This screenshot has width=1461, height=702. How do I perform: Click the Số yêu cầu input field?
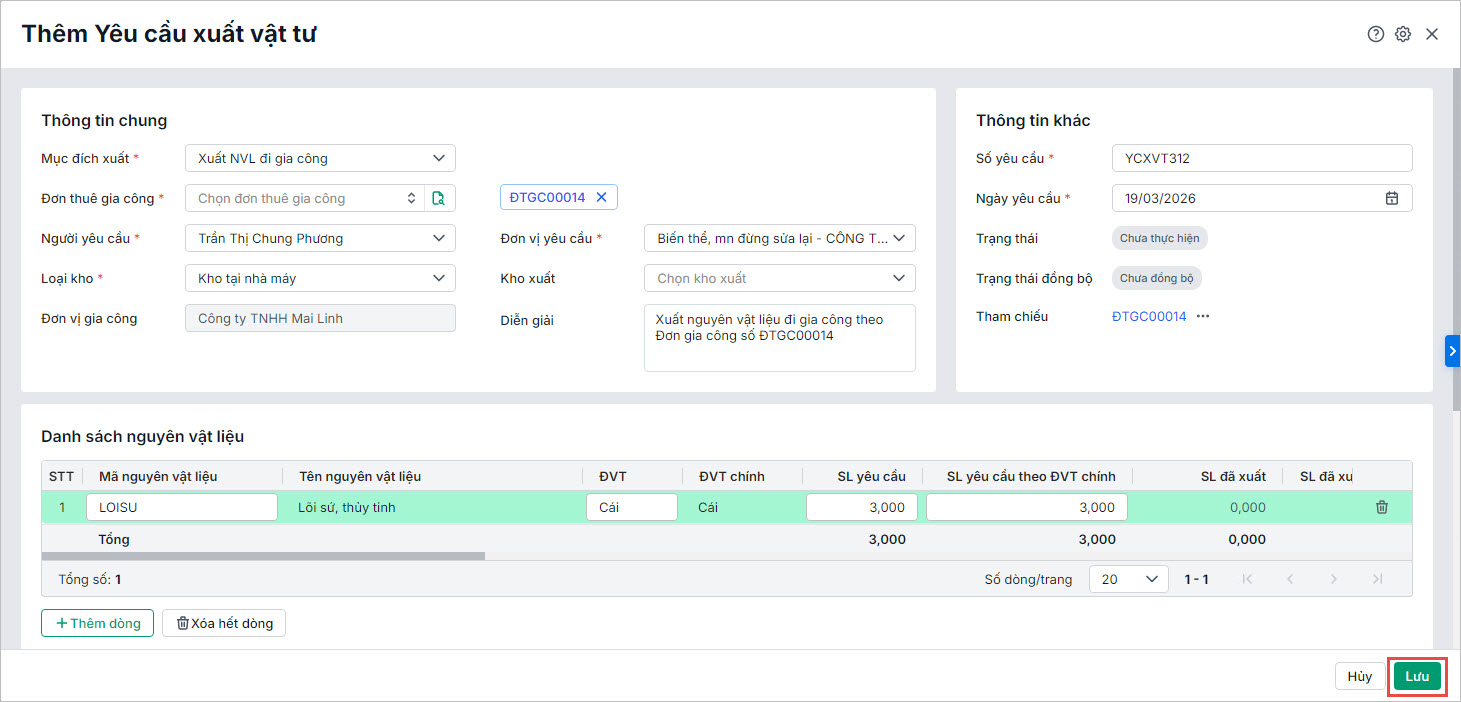coord(1261,158)
